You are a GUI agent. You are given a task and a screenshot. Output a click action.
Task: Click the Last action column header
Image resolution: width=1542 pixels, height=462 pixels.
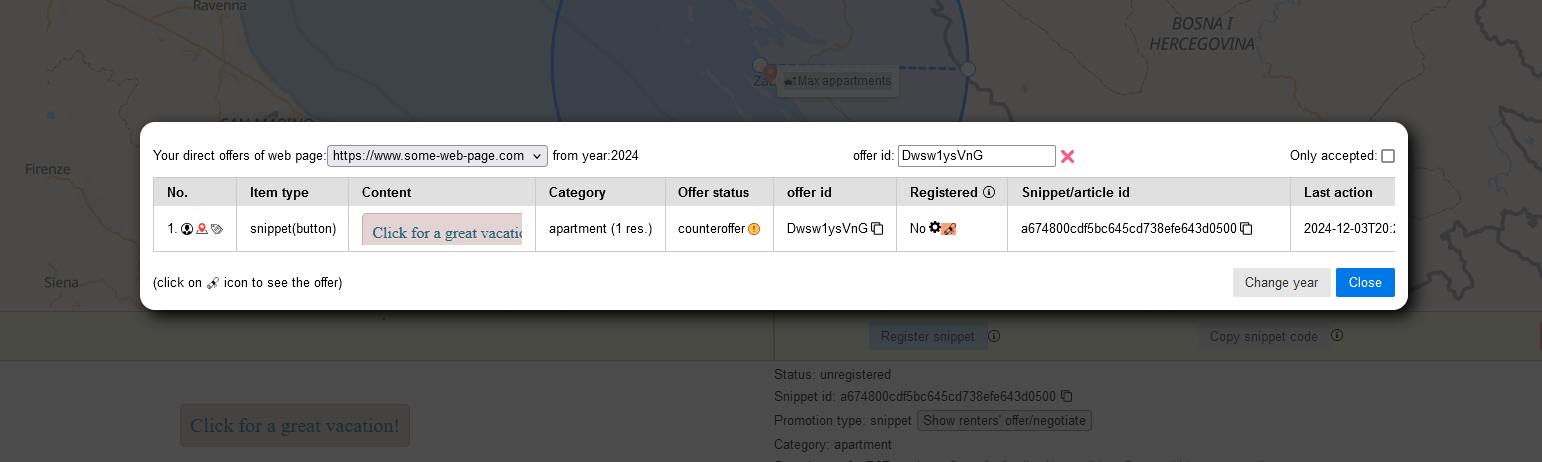[x=1338, y=192]
